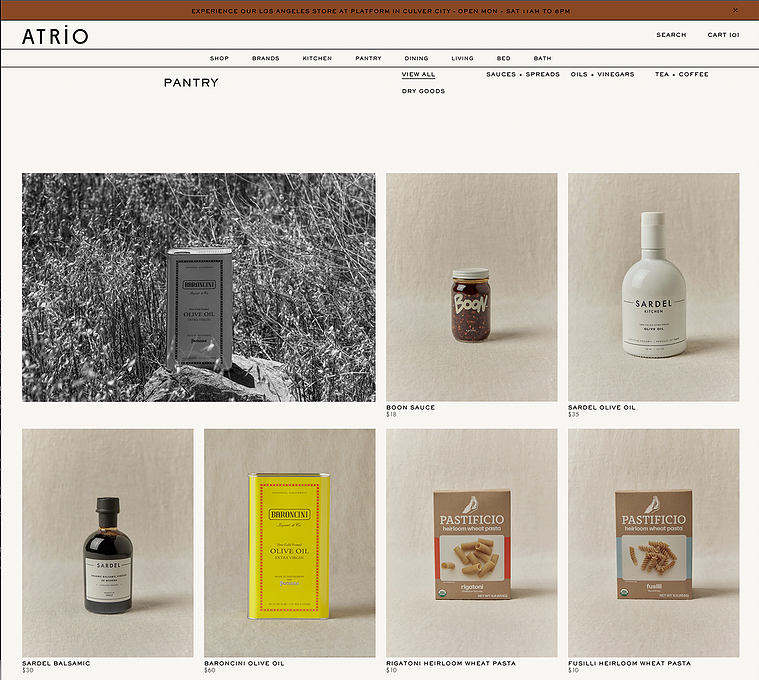Open the Fusilli pasta box image

[x=653, y=543]
